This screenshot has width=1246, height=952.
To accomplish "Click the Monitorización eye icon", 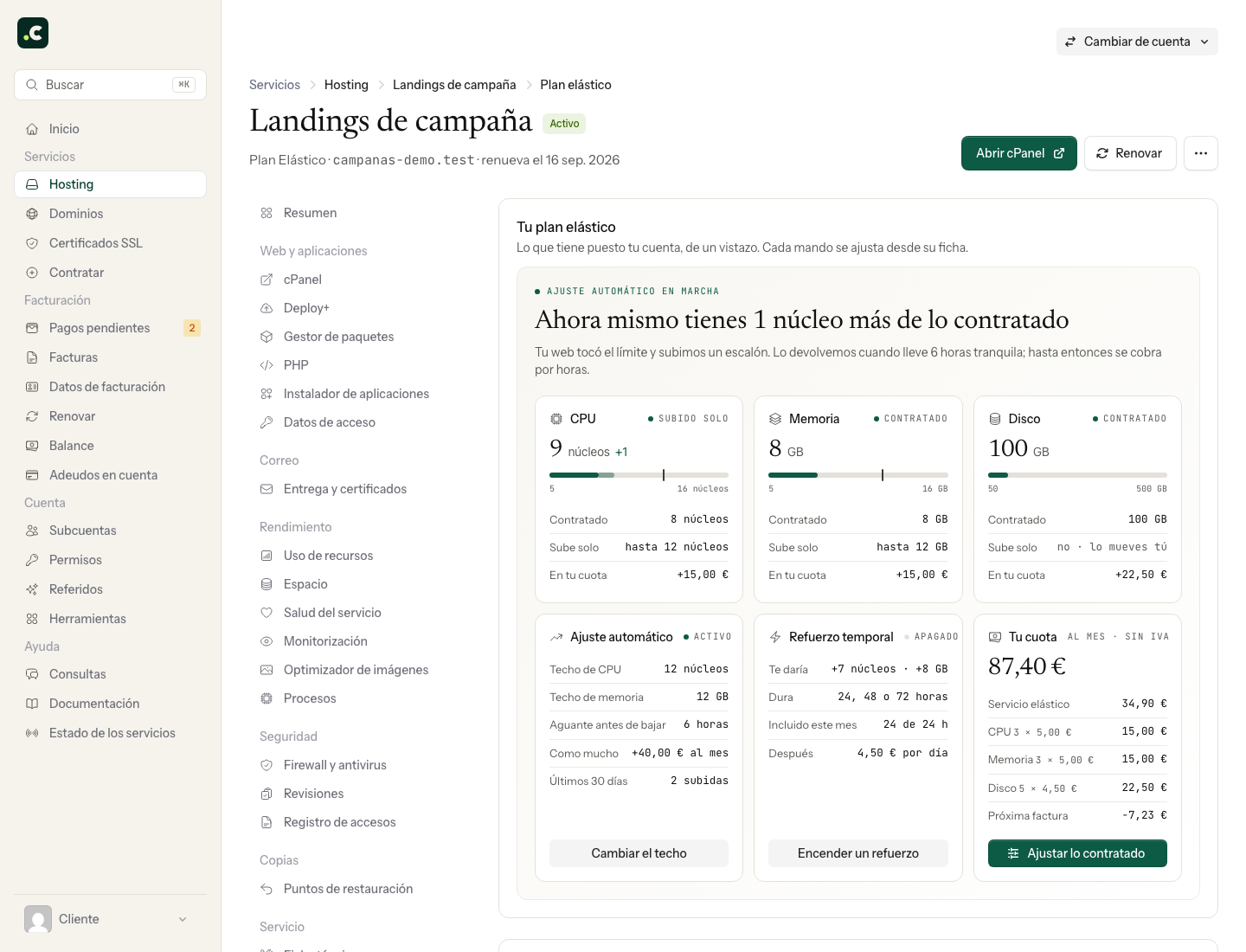I will [267, 641].
